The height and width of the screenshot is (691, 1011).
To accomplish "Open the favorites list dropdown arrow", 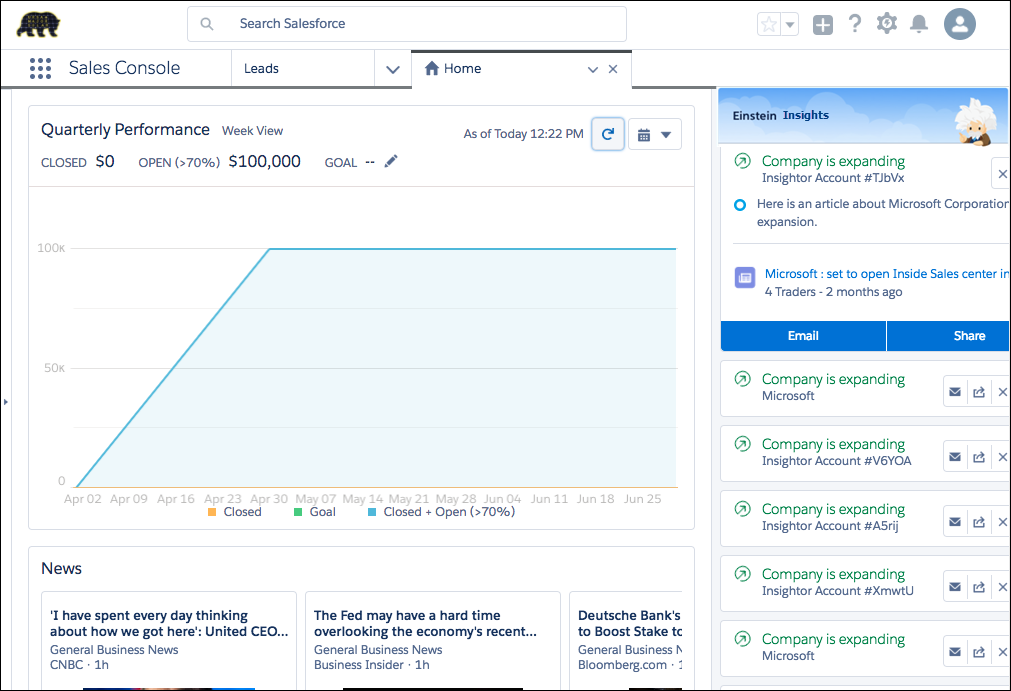I will (790, 24).
